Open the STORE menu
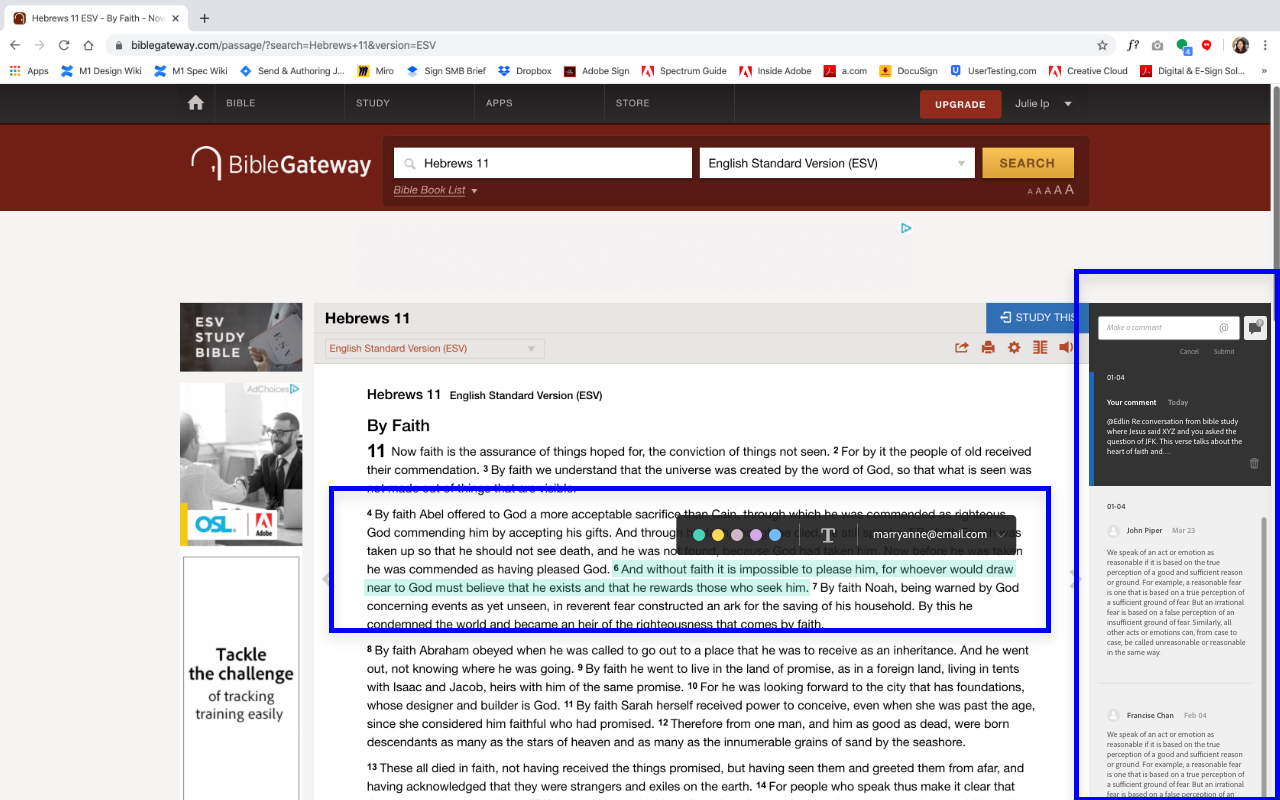Viewport: 1280px width, 800px height. pyautogui.click(x=633, y=103)
